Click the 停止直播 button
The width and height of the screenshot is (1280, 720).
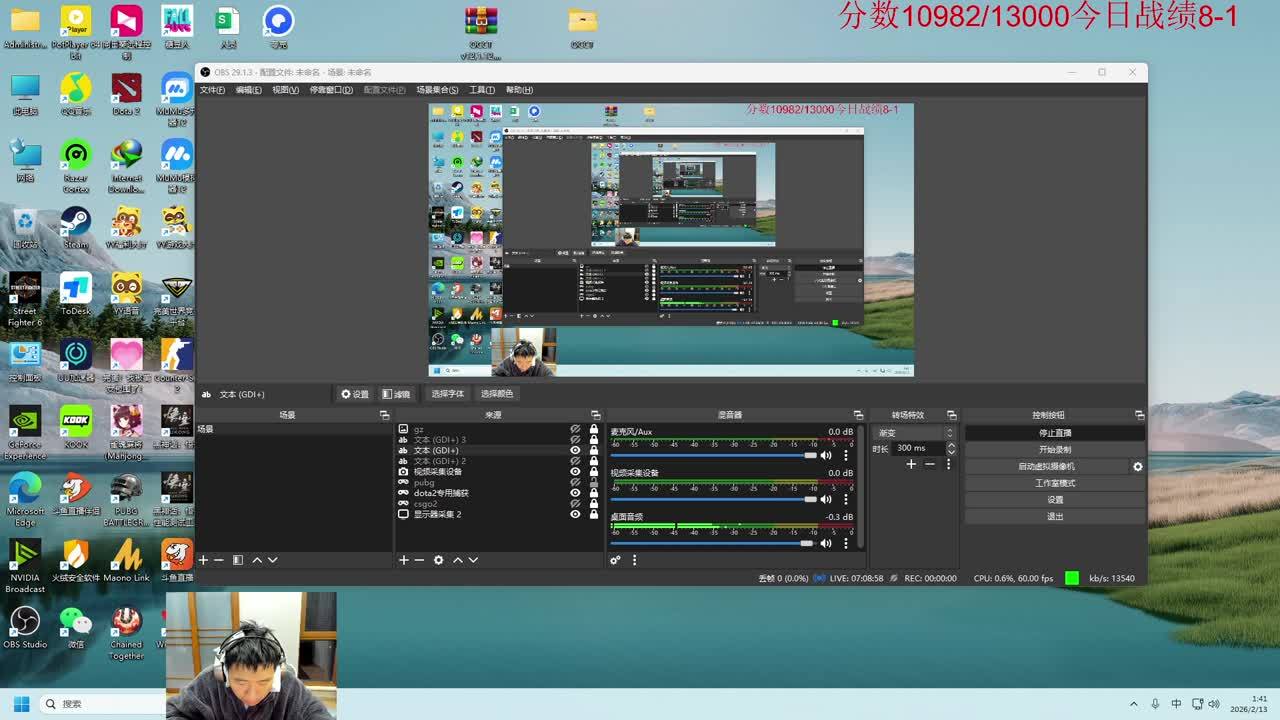pos(1054,433)
